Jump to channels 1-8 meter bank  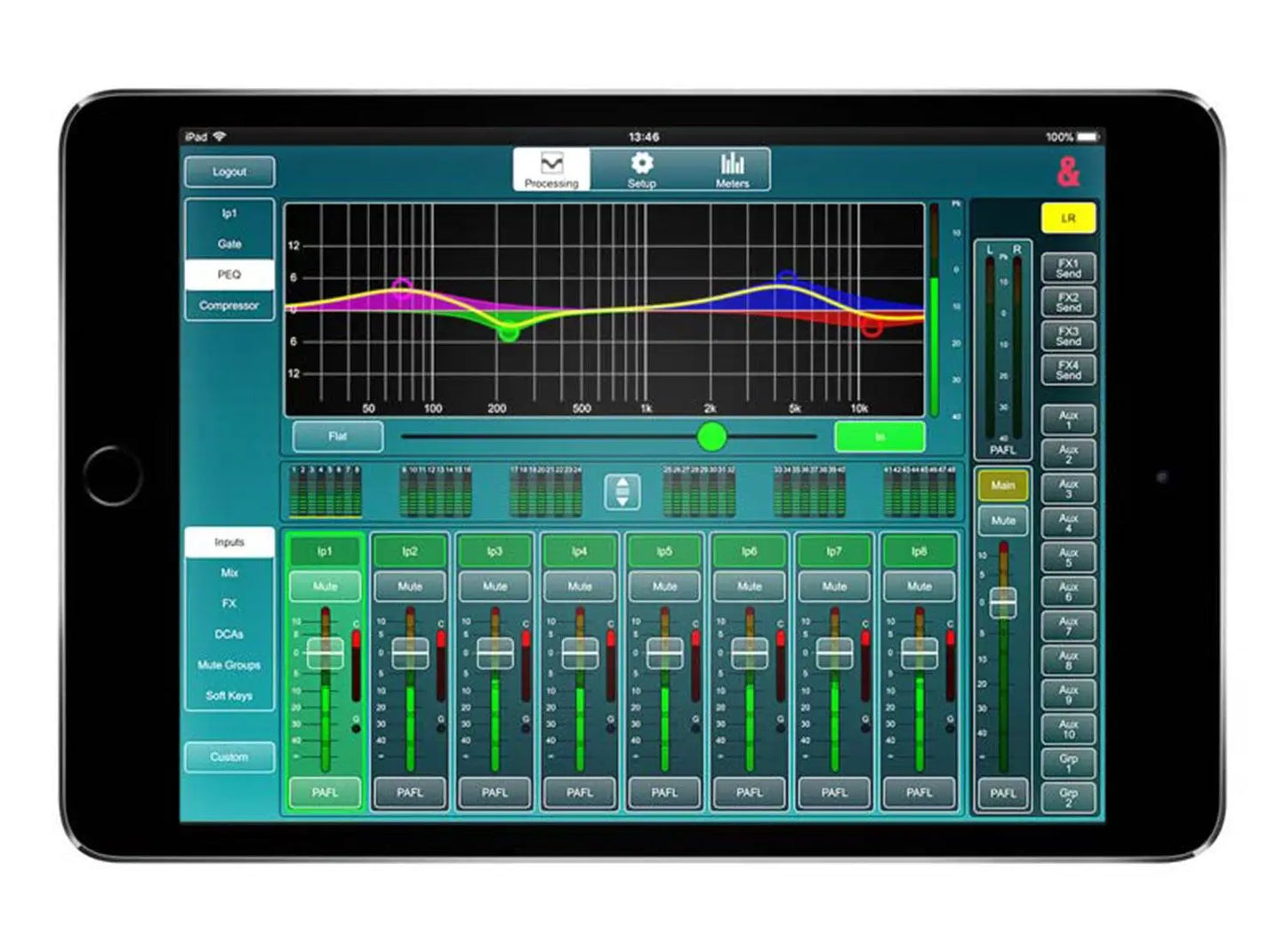click(325, 492)
